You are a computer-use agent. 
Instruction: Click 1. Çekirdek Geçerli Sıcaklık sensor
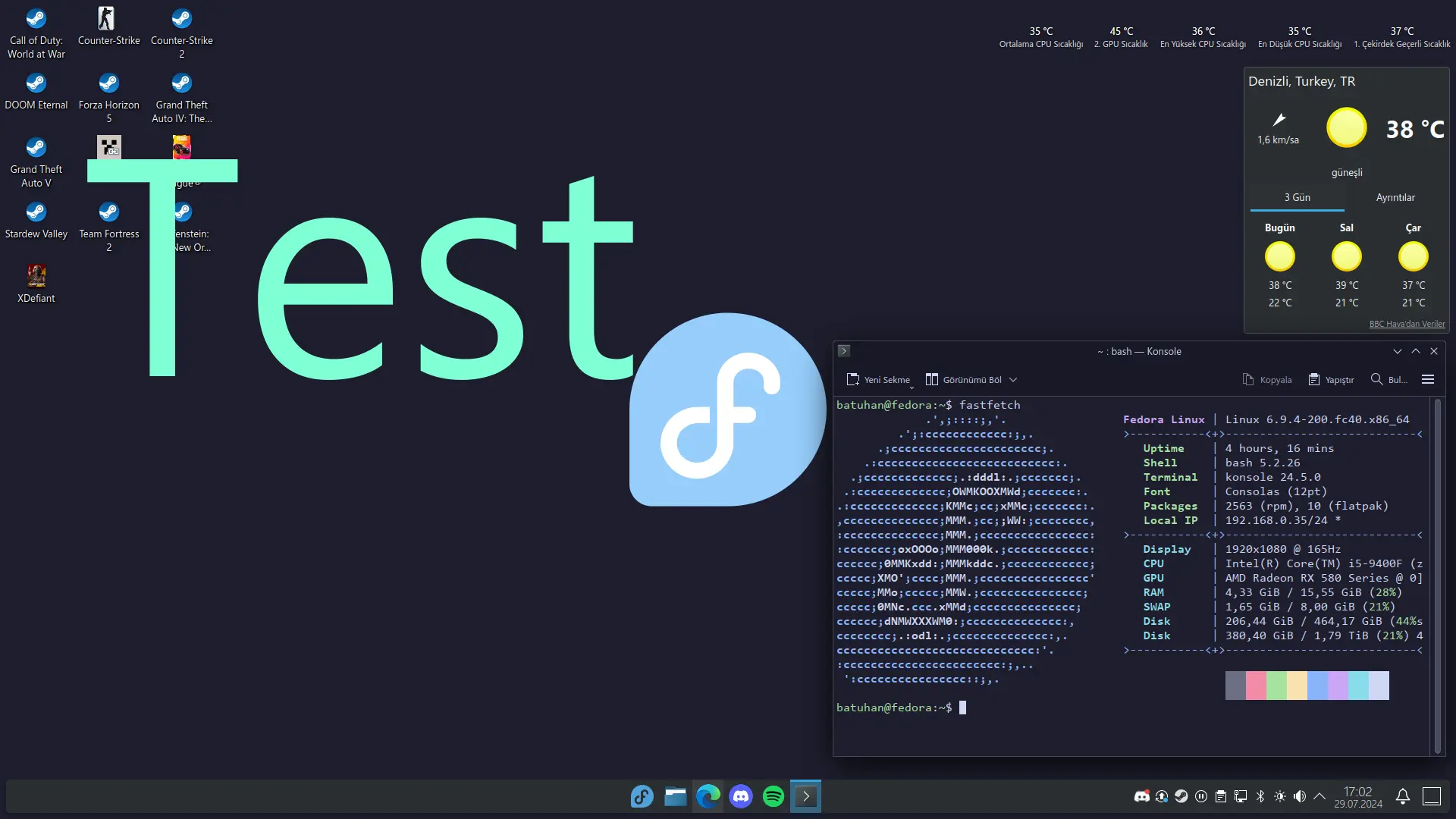[1401, 37]
